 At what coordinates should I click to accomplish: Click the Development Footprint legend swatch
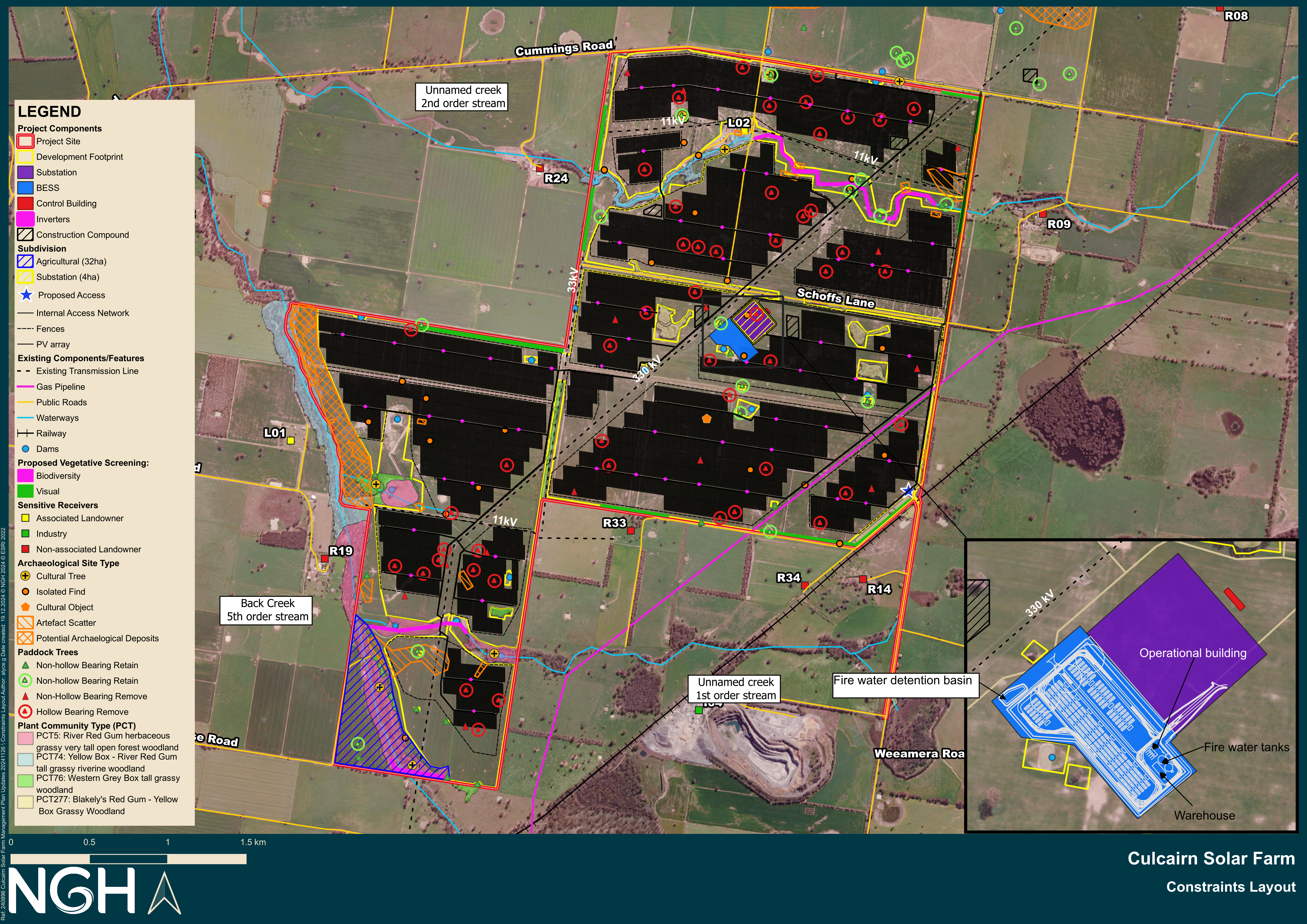pyautogui.click(x=25, y=157)
